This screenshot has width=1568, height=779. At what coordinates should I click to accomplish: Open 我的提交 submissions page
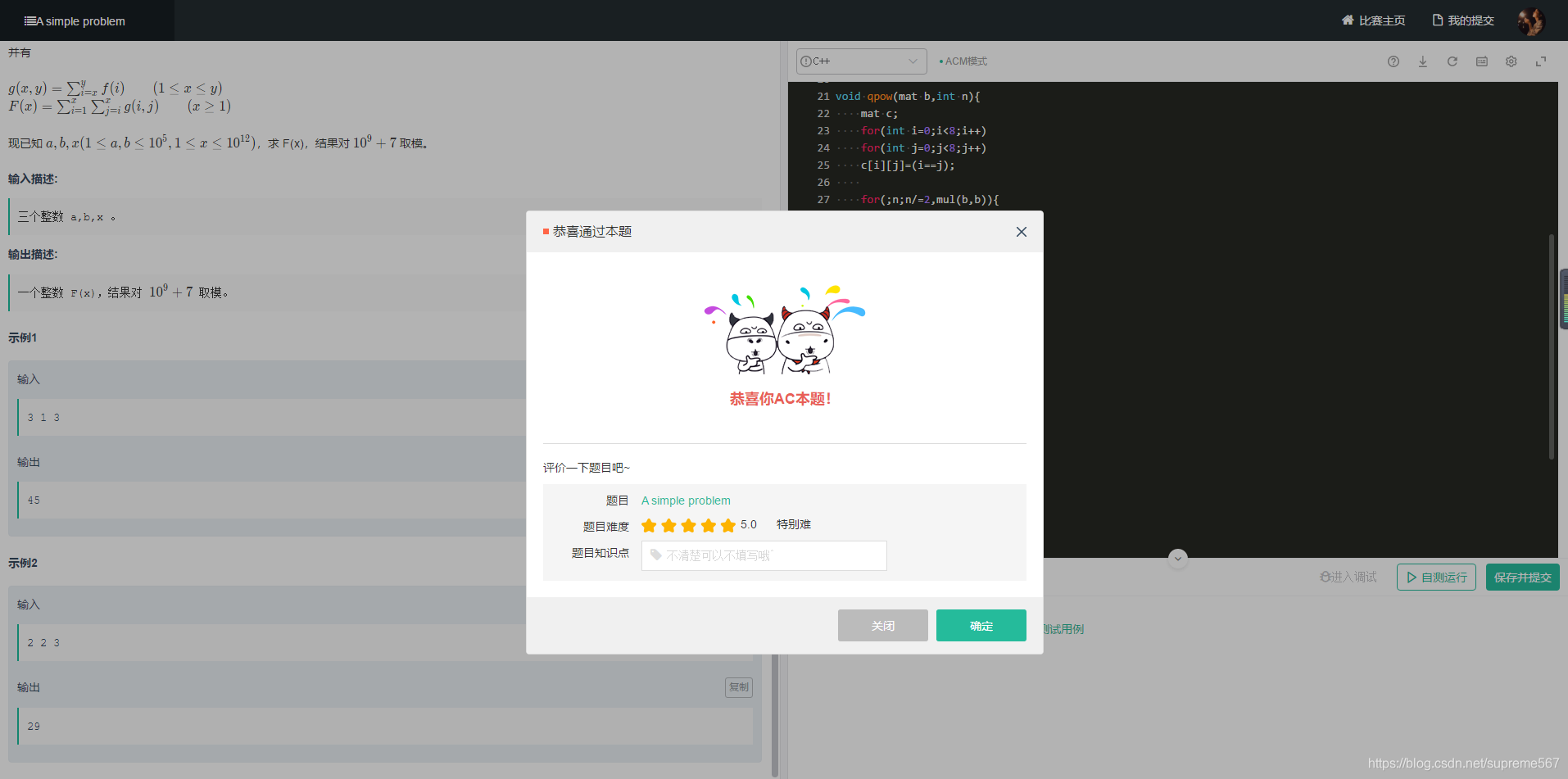1463,20
